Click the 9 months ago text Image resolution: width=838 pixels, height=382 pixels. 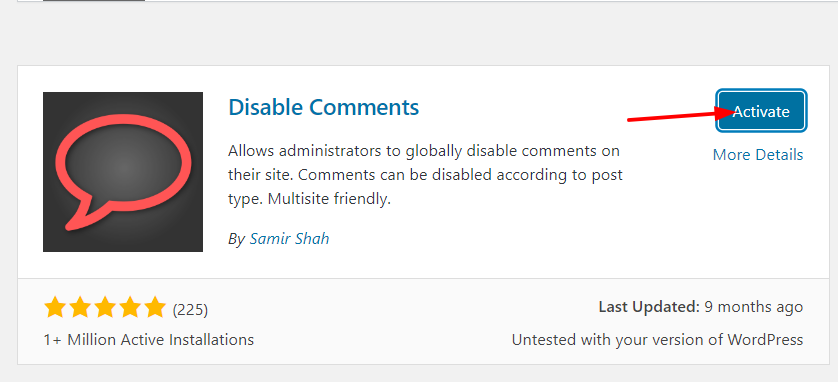(x=754, y=307)
